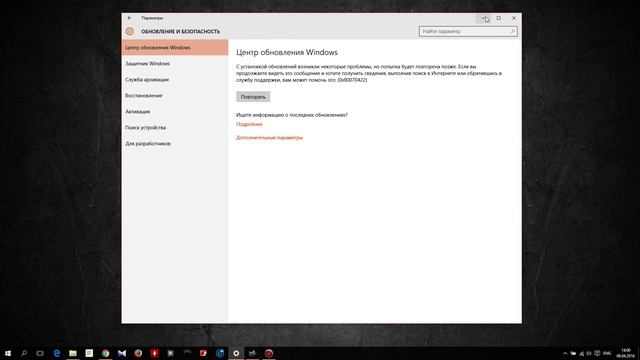Minimize the Параметры window
The image size is (640, 360).
tap(483, 18)
